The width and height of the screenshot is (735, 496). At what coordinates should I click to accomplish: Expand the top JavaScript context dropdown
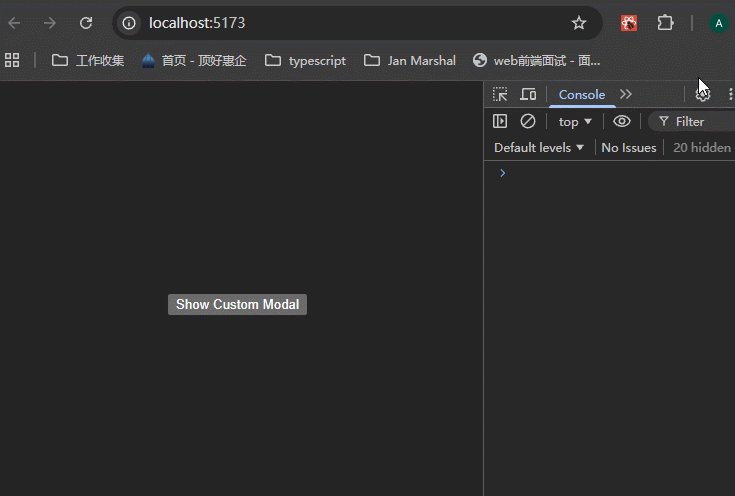[x=575, y=121]
